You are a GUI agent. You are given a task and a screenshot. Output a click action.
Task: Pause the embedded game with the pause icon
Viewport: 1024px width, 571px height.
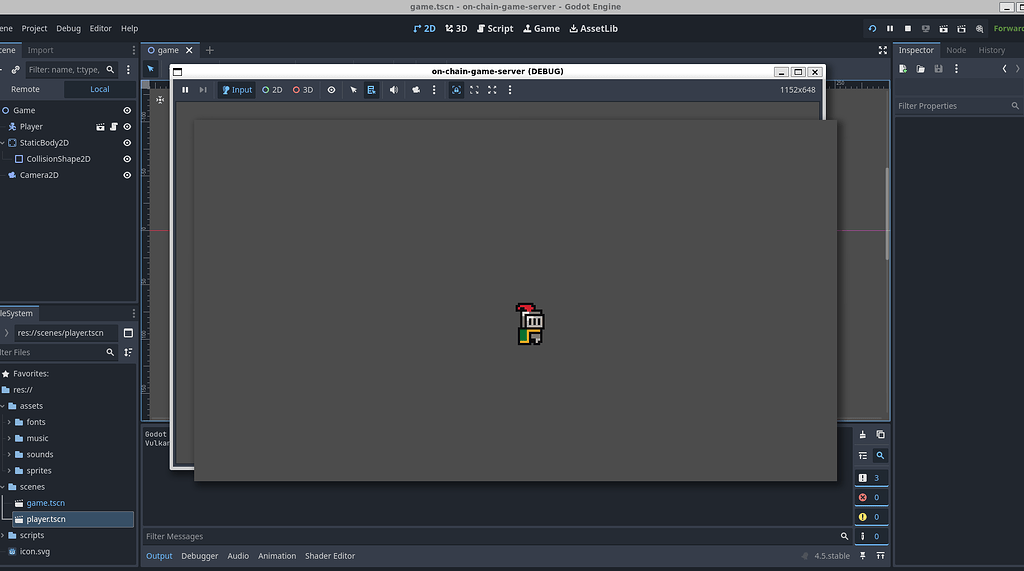185,90
